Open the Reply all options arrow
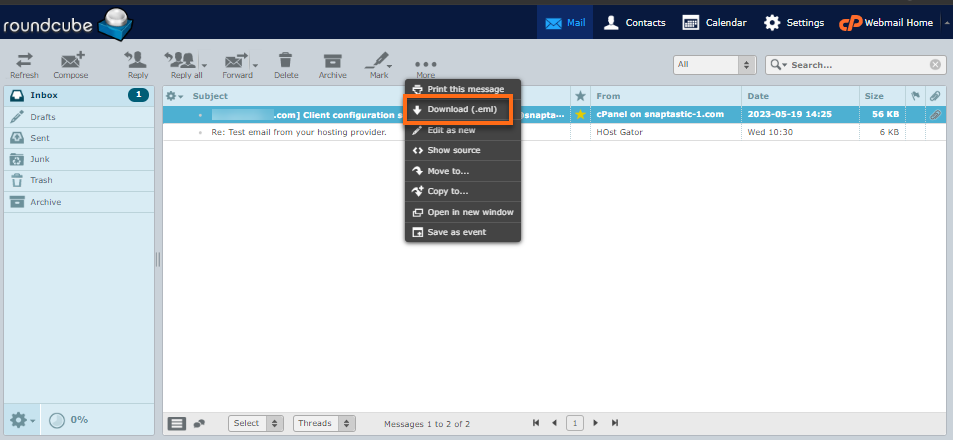The width and height of the screenshot is (953, 440). tap(205, 64)
